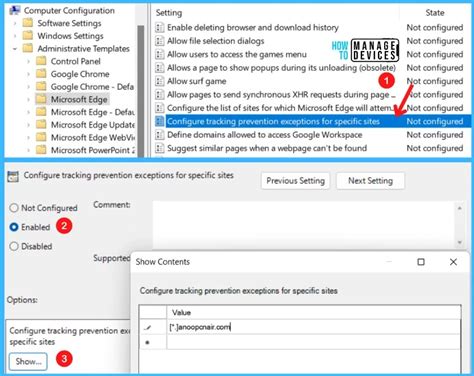Select the Google Chrome tree item
Image resolution: width=474 pixels, height=376 pixels.
(x=80, y=74)
